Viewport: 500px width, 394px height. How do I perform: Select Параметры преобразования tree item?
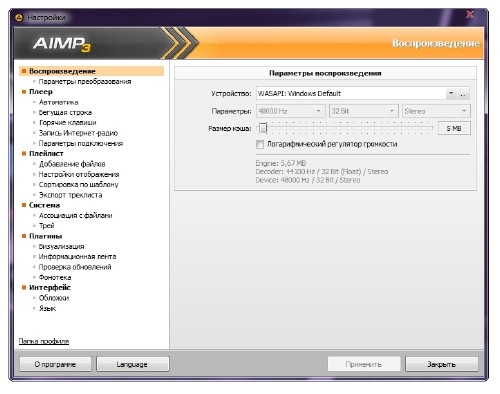85,82
